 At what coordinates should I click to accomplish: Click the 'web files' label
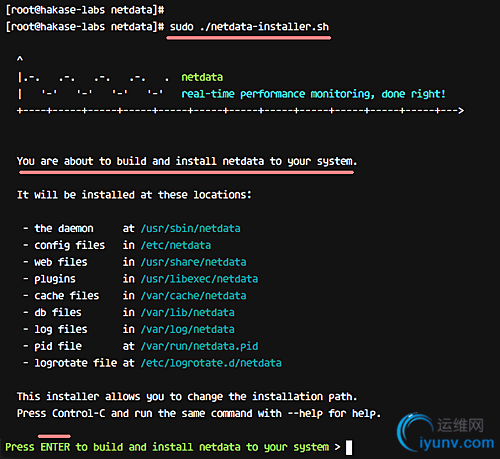point(61,262)
